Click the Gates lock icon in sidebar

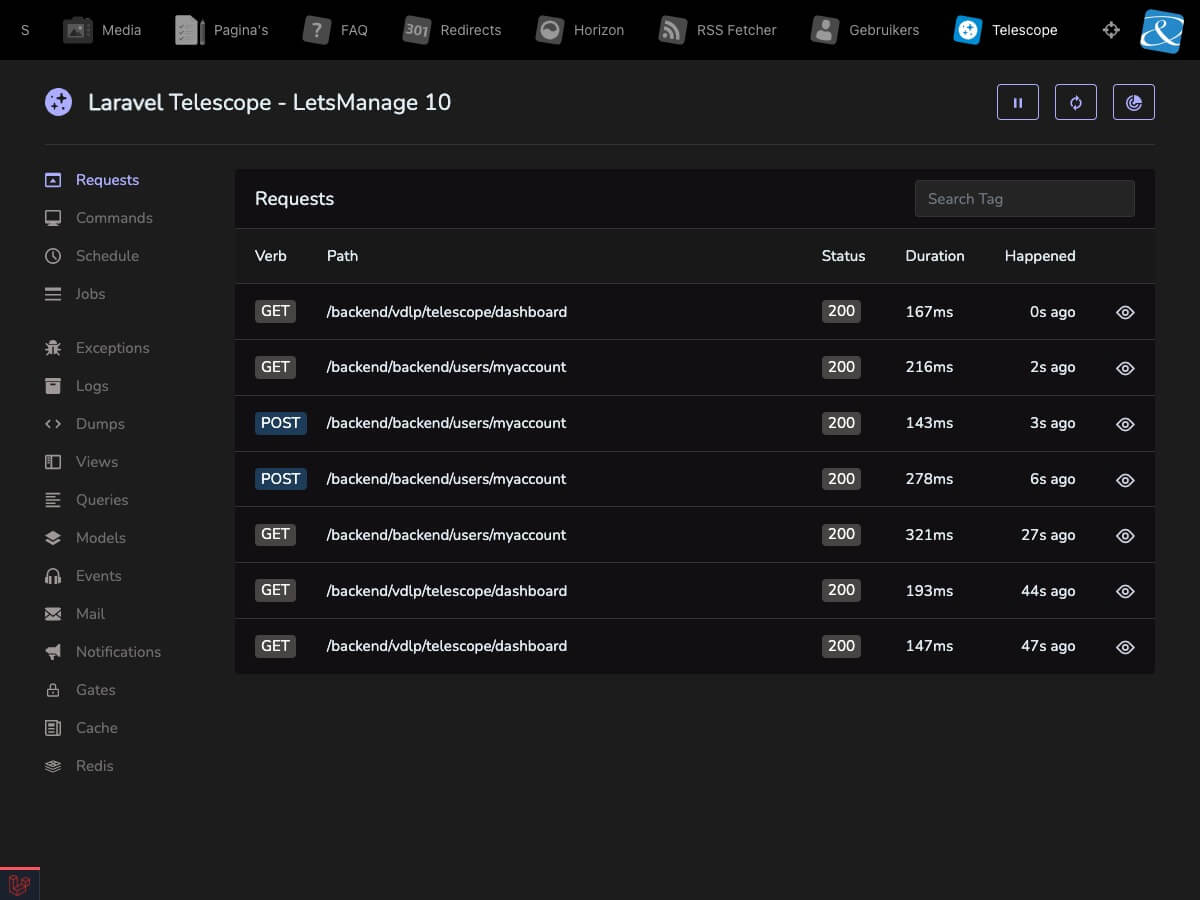(x=53, y=690)
